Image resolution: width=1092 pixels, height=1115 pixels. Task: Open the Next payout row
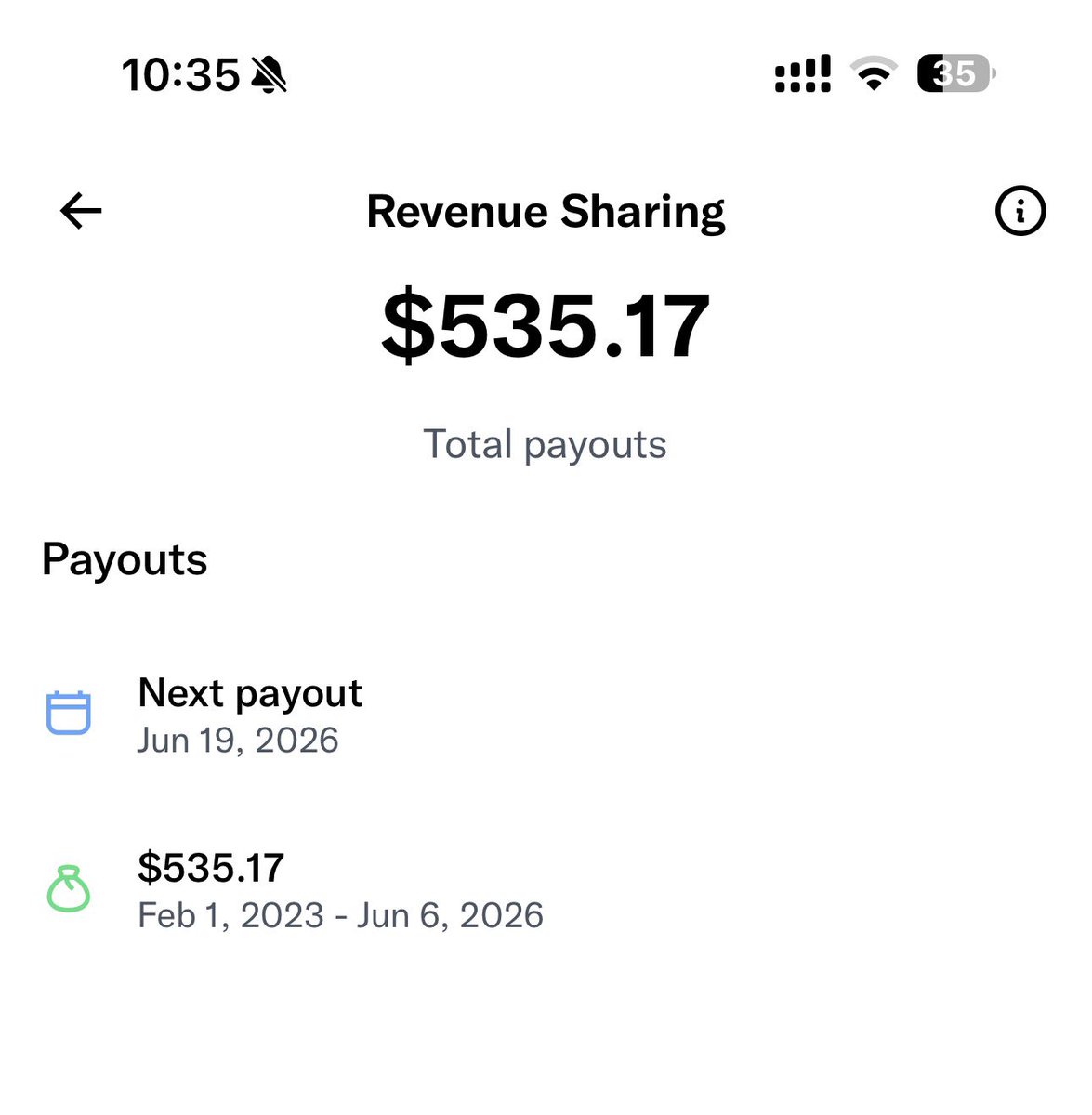click(x=546, y=715)
